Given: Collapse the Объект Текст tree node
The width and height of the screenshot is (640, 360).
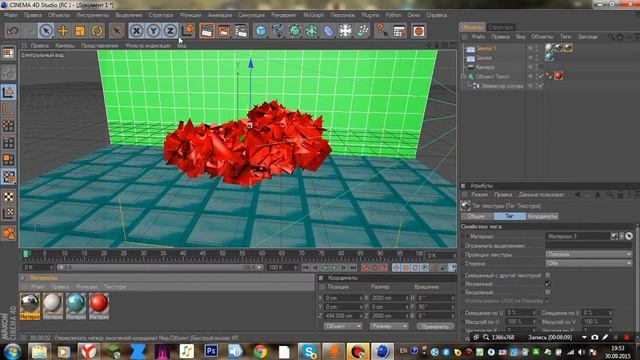Looking at the screenshot, I should (463, 76).
